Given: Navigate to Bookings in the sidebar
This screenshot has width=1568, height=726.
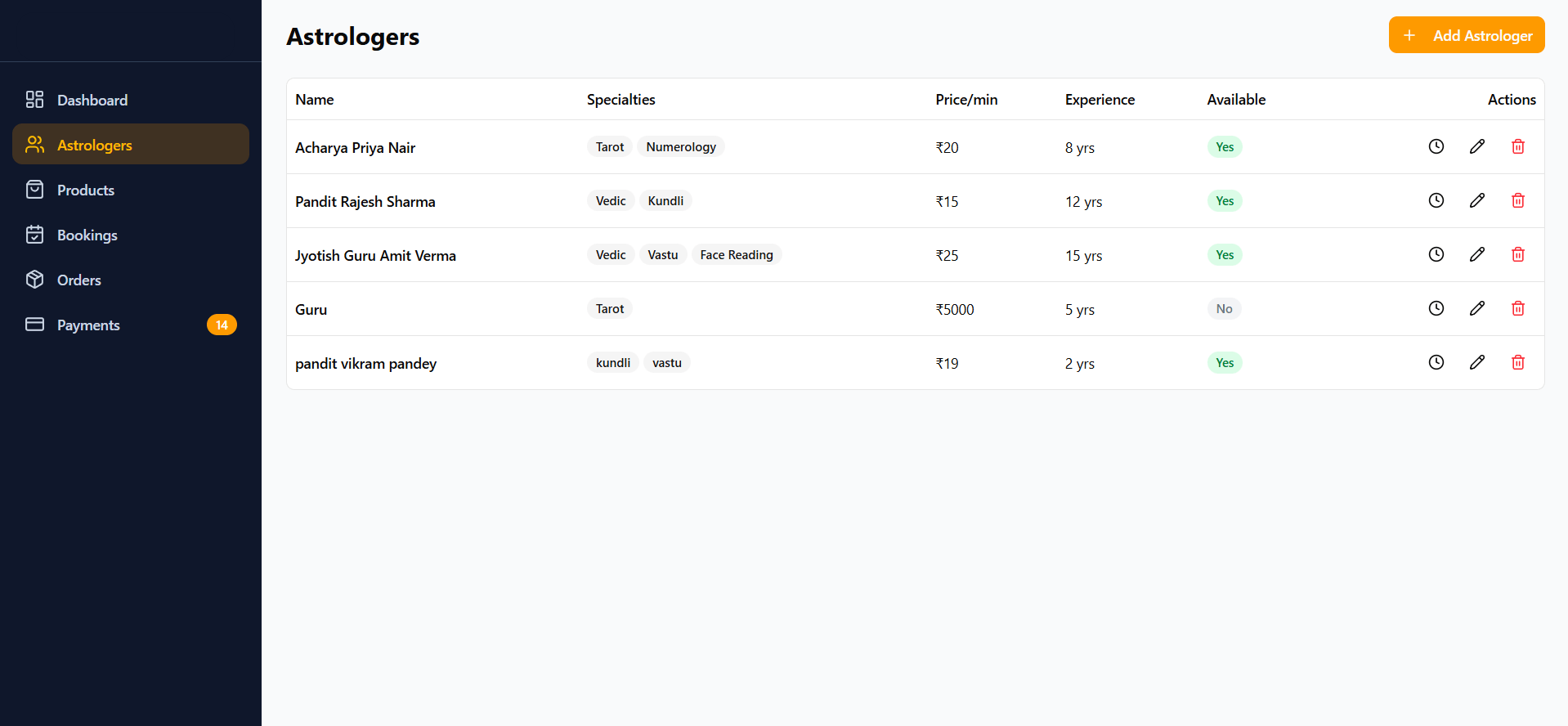Looking at the screenshot, I should pos(87,235).
